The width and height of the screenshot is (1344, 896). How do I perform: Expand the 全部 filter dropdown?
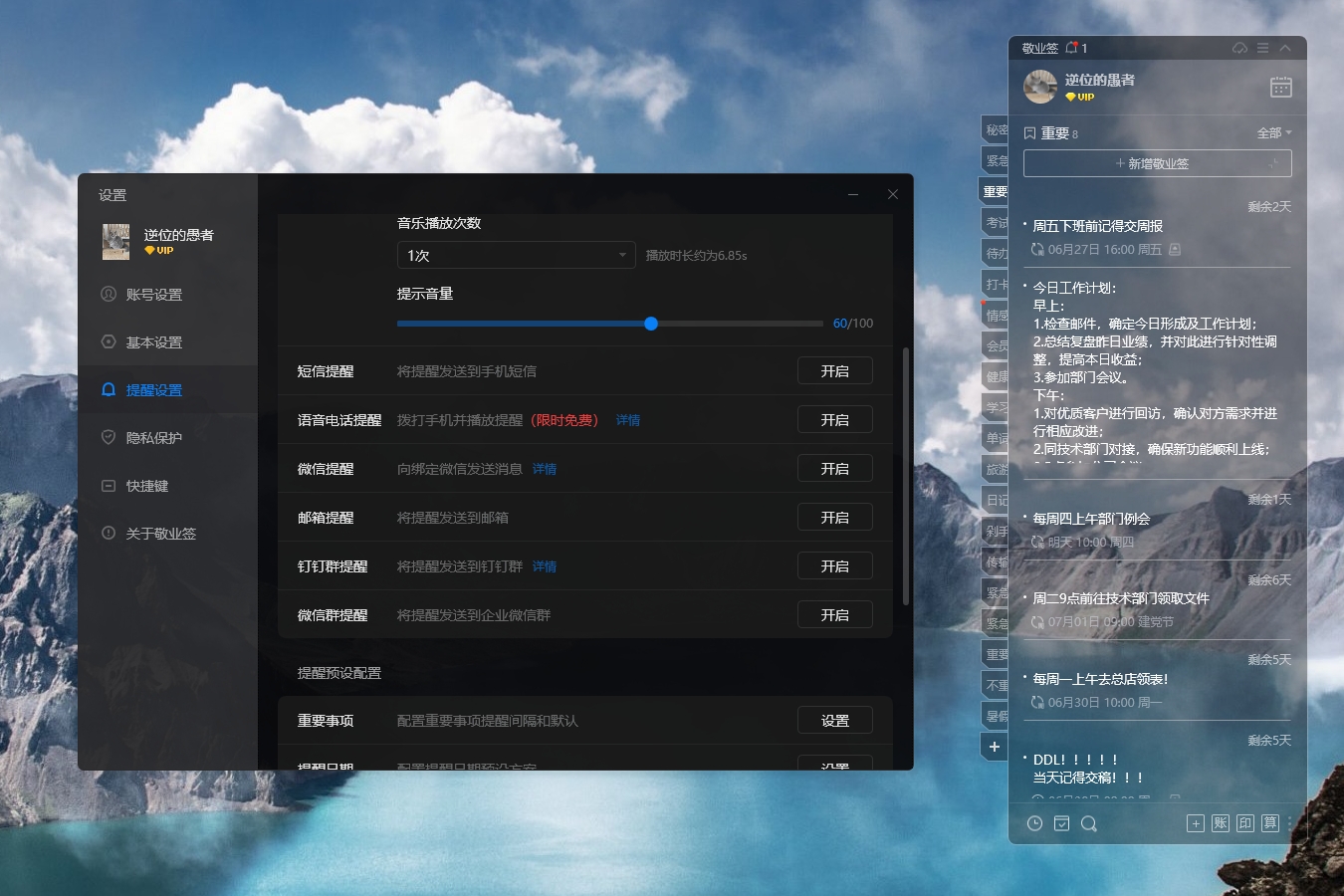tap(1274, 133)
